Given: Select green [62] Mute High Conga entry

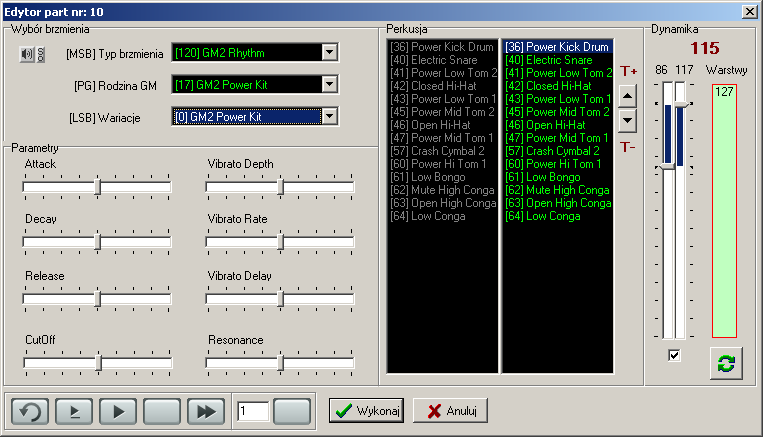Looking at the screenshot, I should click(557, 190).
